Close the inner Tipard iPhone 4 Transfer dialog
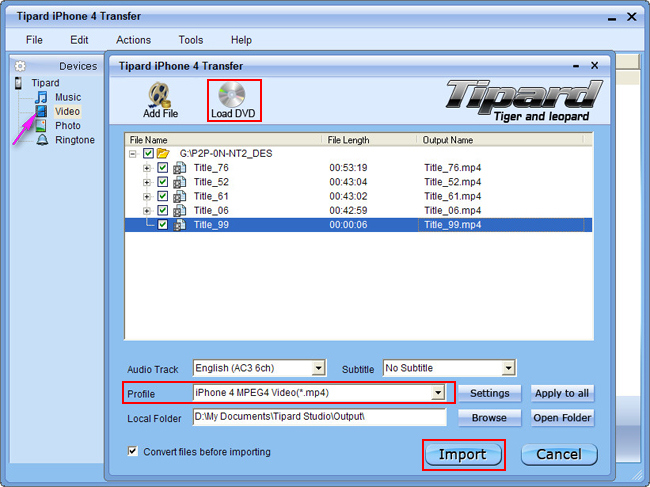The image size is (650, 487). [594, 65]
